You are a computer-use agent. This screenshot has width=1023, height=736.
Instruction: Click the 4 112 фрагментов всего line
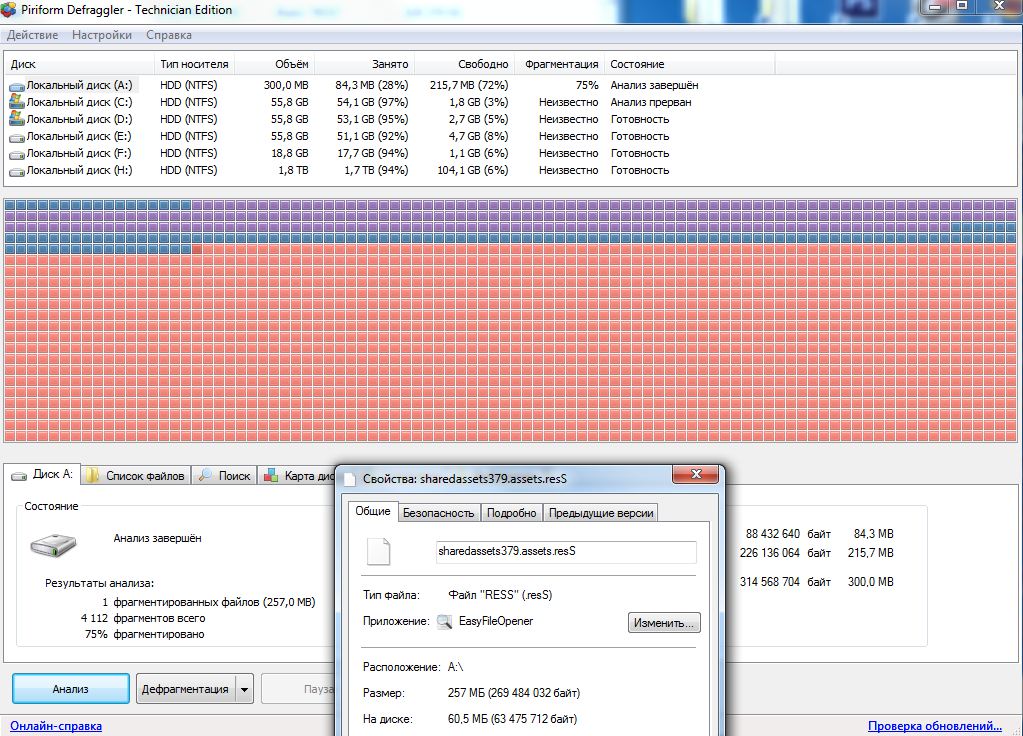[x=143, y=618]
